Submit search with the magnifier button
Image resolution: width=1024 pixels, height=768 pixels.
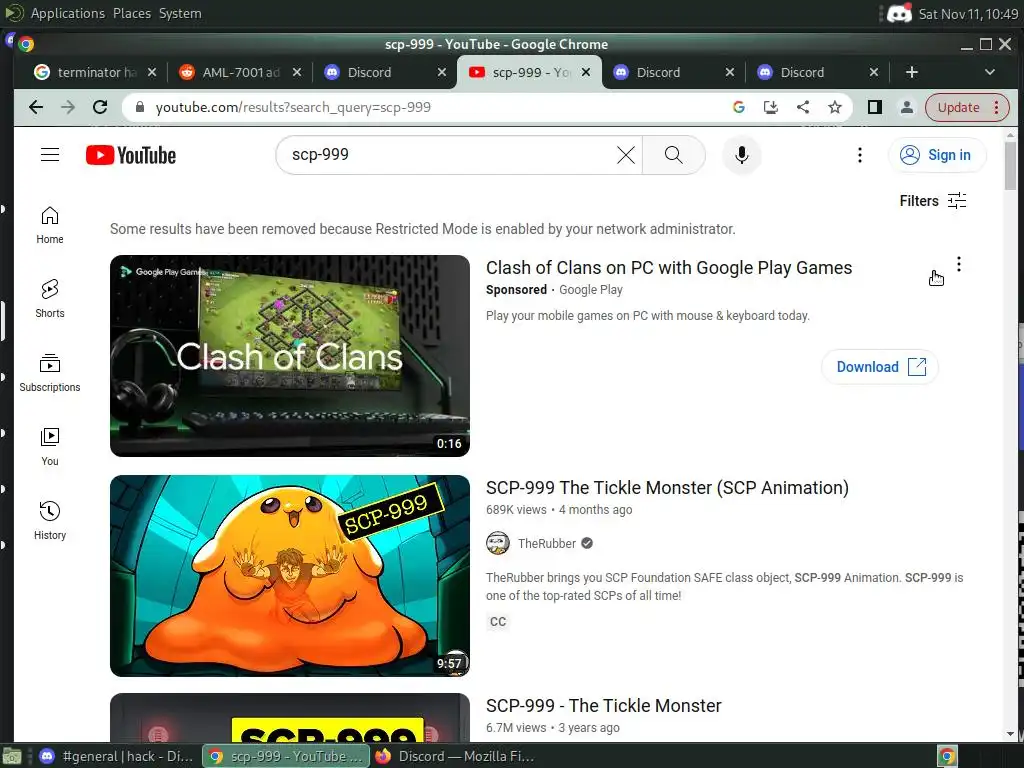673,155
